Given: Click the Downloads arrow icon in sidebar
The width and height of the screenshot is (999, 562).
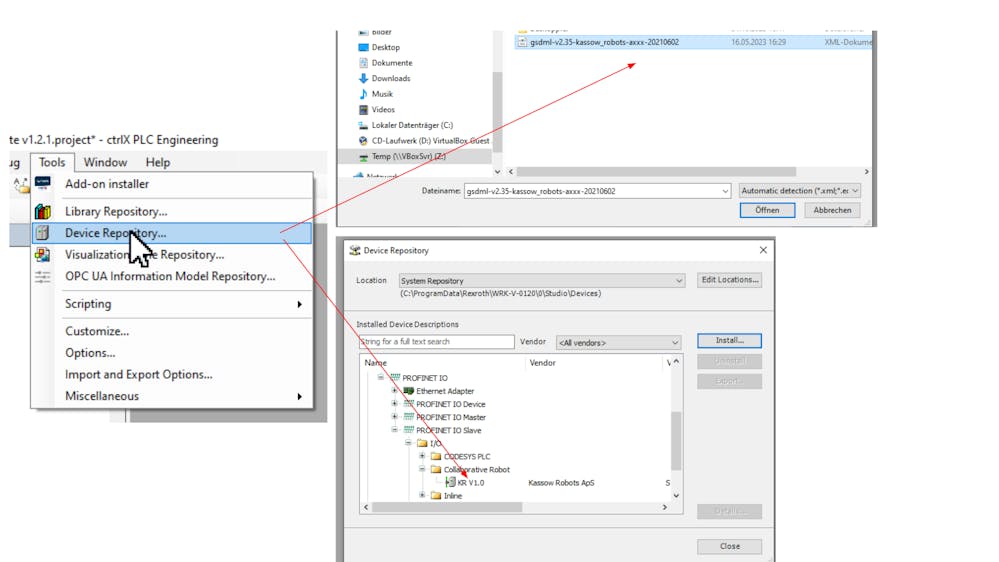Looking at the screenshot, I should [363, 78].
